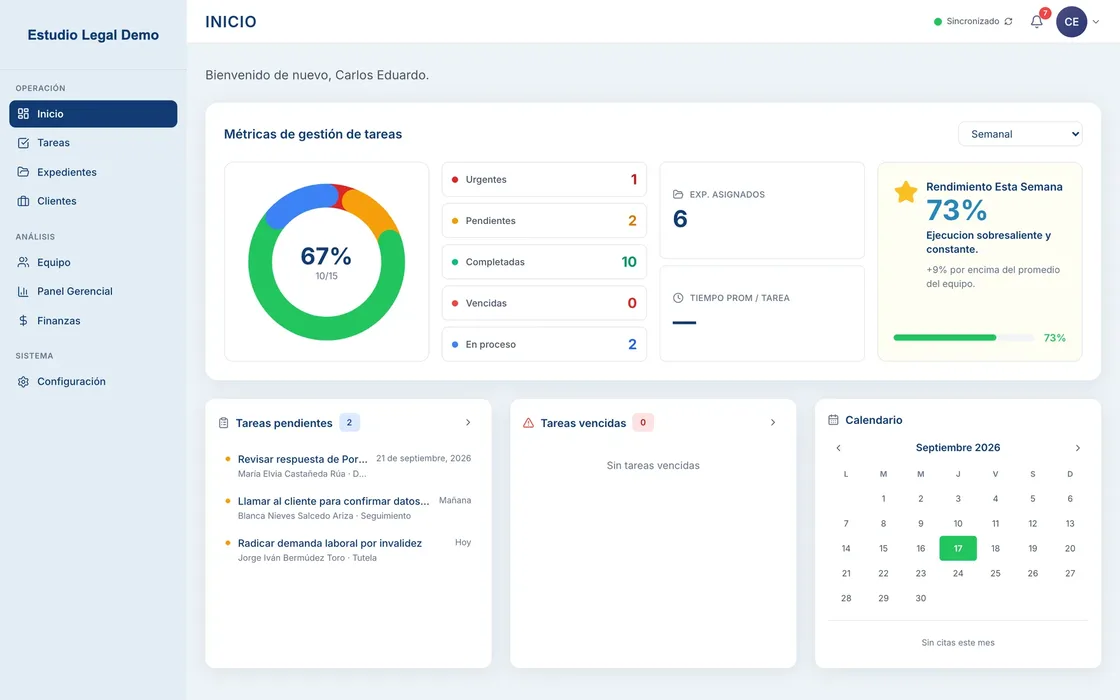
Task: Expand Tareas vencidas with its arrow
Action: [773, 423]
